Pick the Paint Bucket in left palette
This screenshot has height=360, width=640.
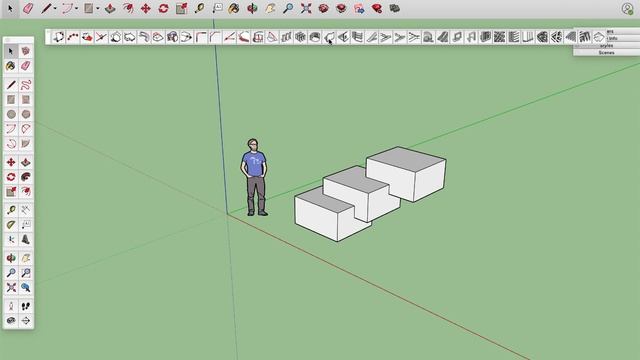11,66
